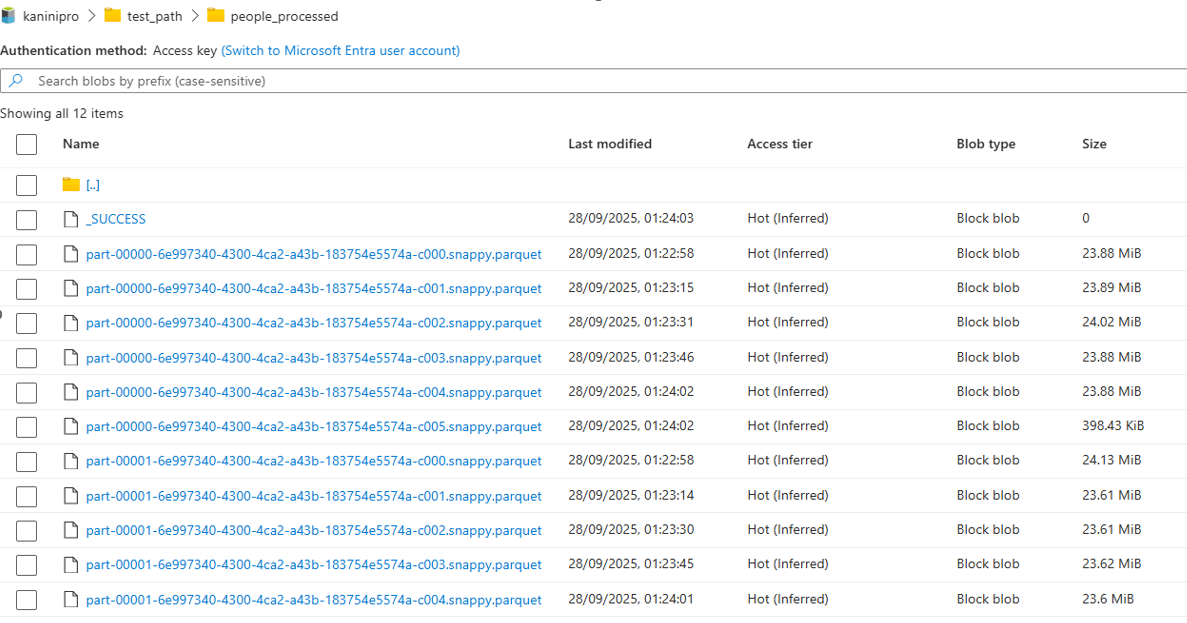Viewport: 1187px width, 623px height.
Task: Tick checkbox for part-00001 c000 parquet row
Action: (27, 462)
